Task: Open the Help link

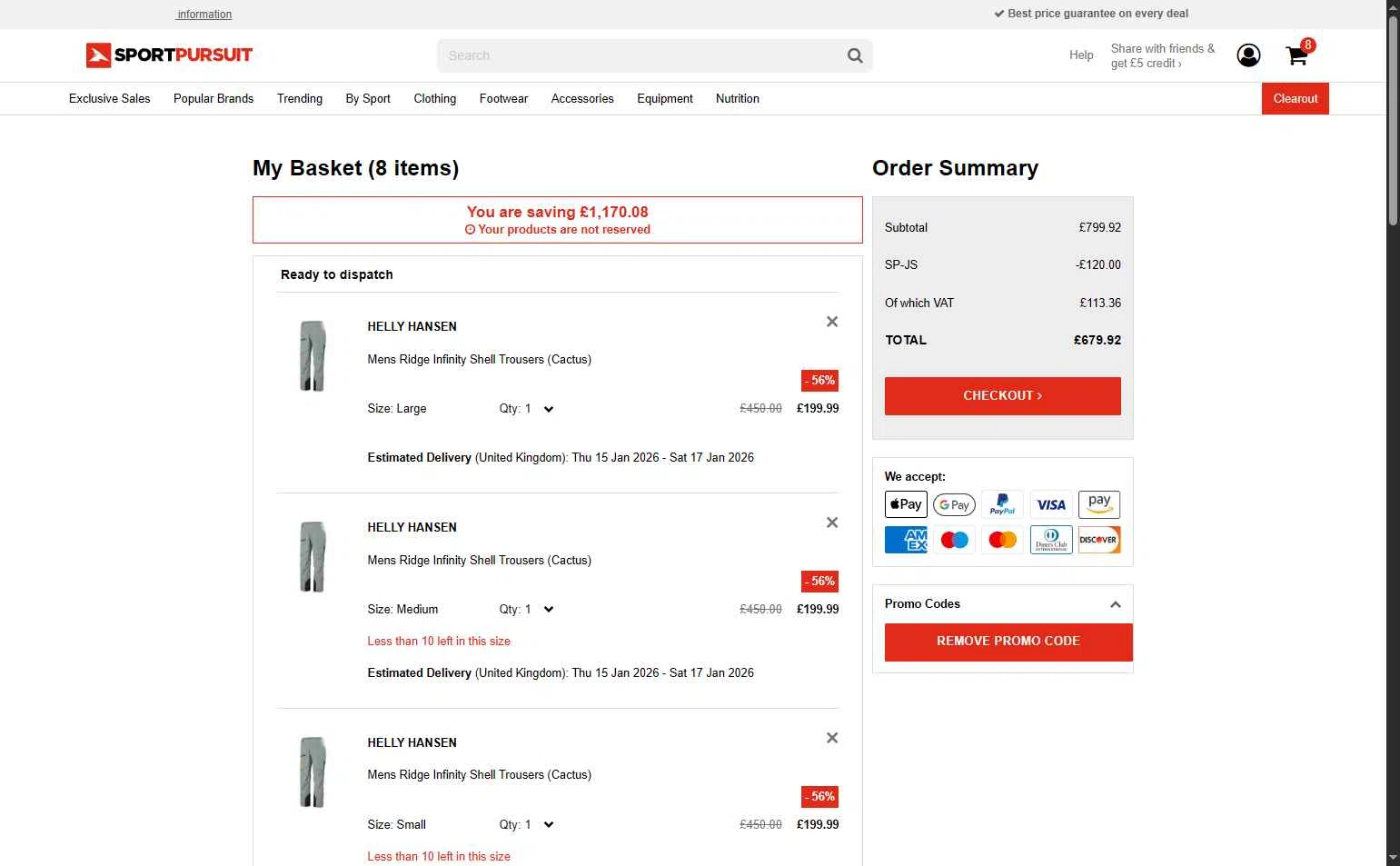Action: pyautogui.click(x=1081, y=55)
